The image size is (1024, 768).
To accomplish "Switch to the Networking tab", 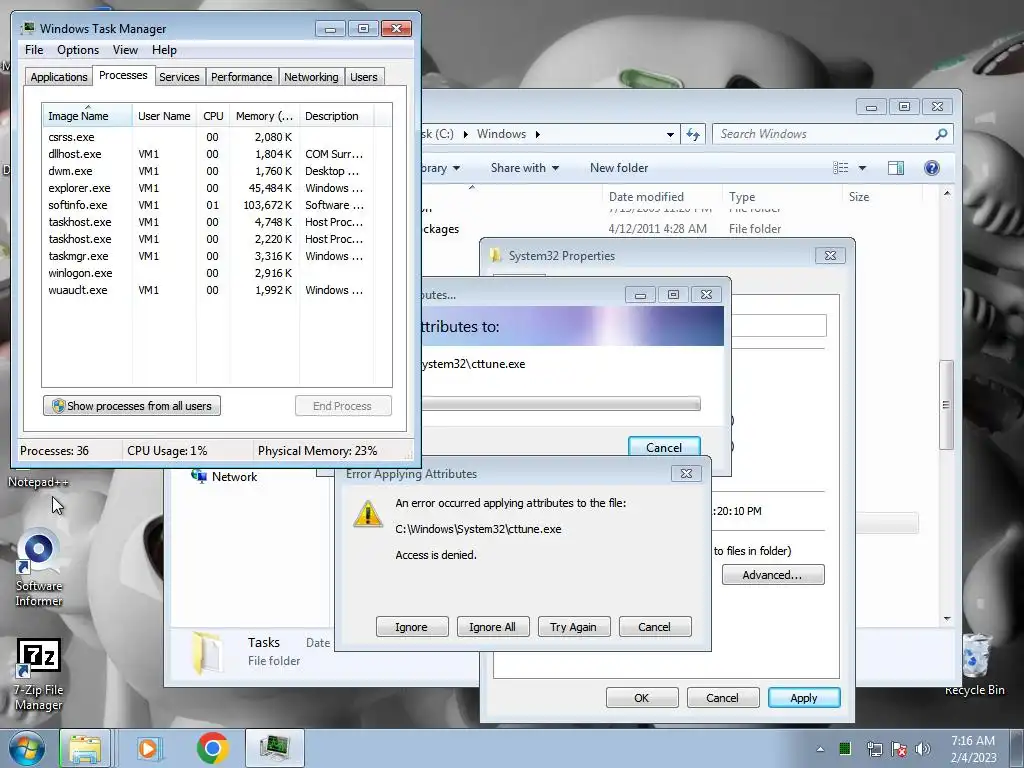I will (x=311, y=77).
